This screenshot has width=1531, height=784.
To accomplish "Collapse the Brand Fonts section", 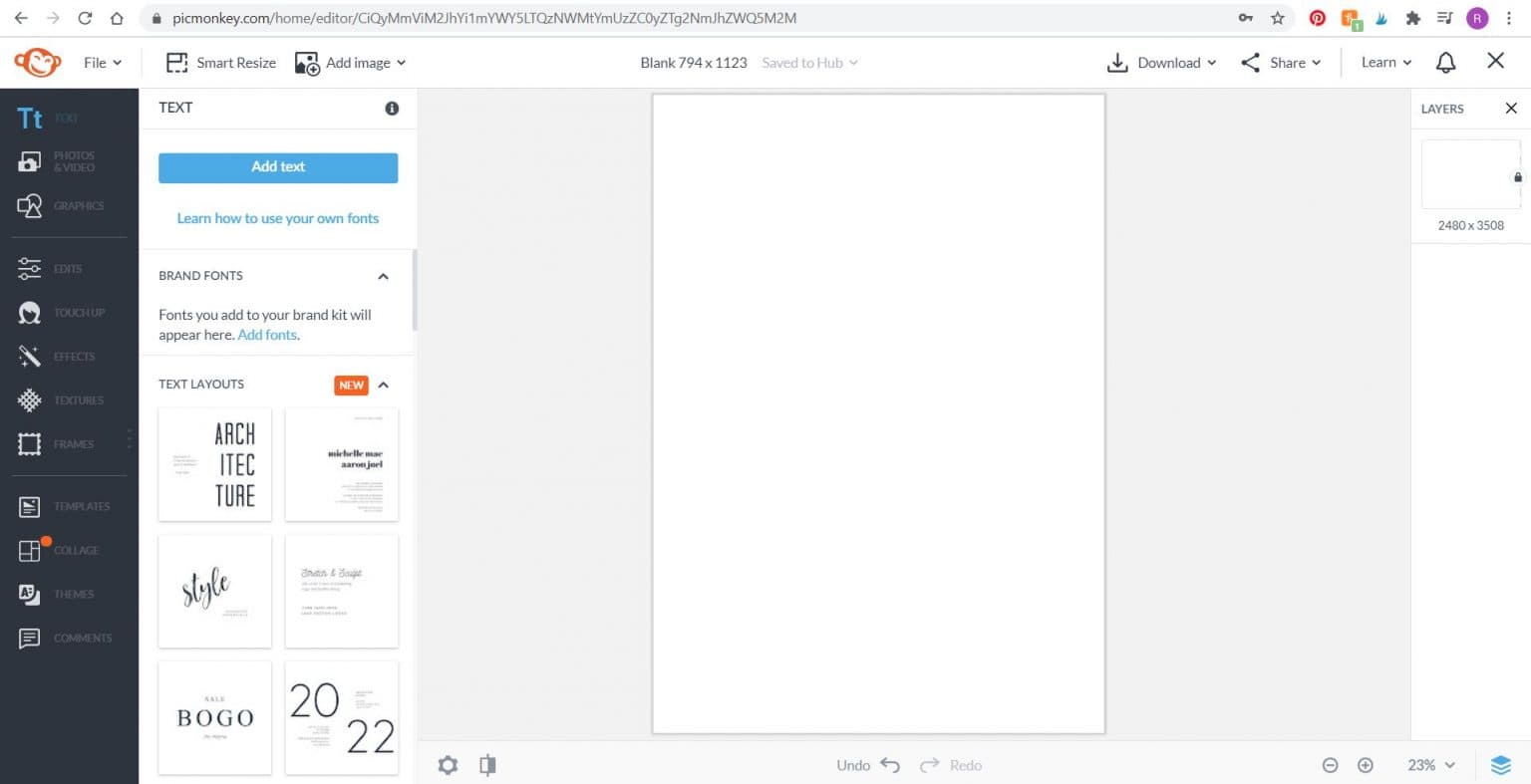I will [383, 277].
